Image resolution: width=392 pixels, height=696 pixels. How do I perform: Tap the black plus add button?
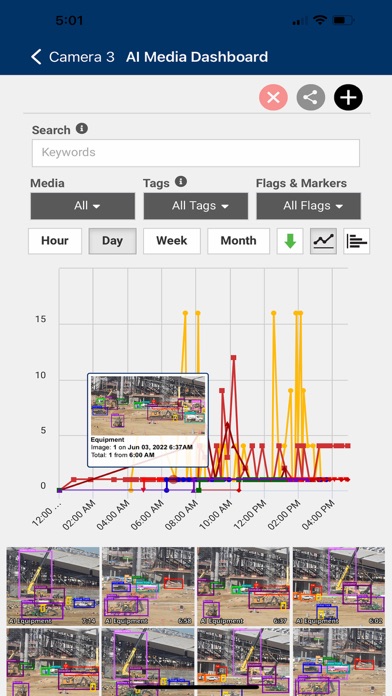click(x=348, y=97)
